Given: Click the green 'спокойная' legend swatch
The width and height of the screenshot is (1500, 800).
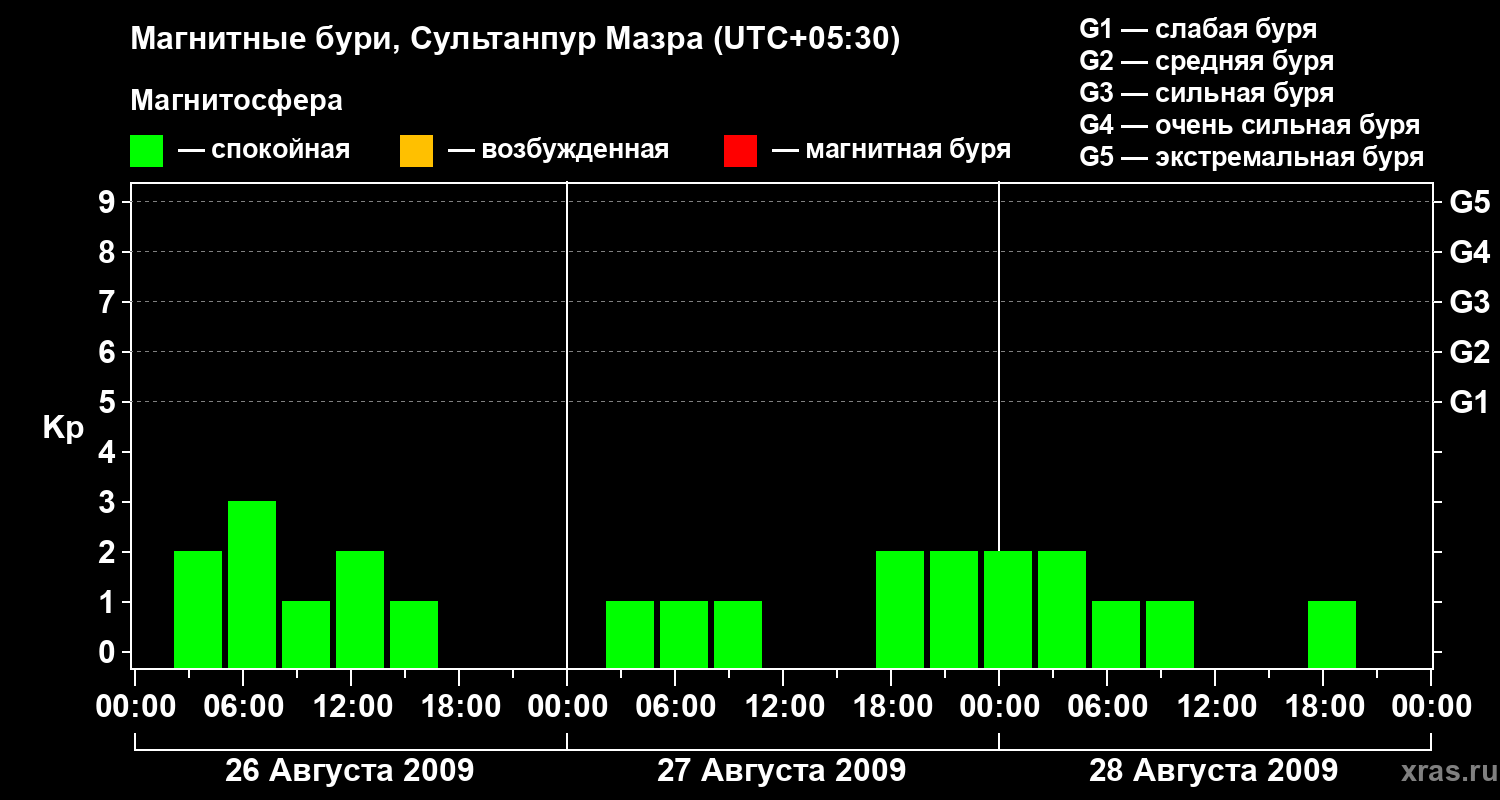Looking at the screenshot, I should pyautogui.click(x=146, y=151).
